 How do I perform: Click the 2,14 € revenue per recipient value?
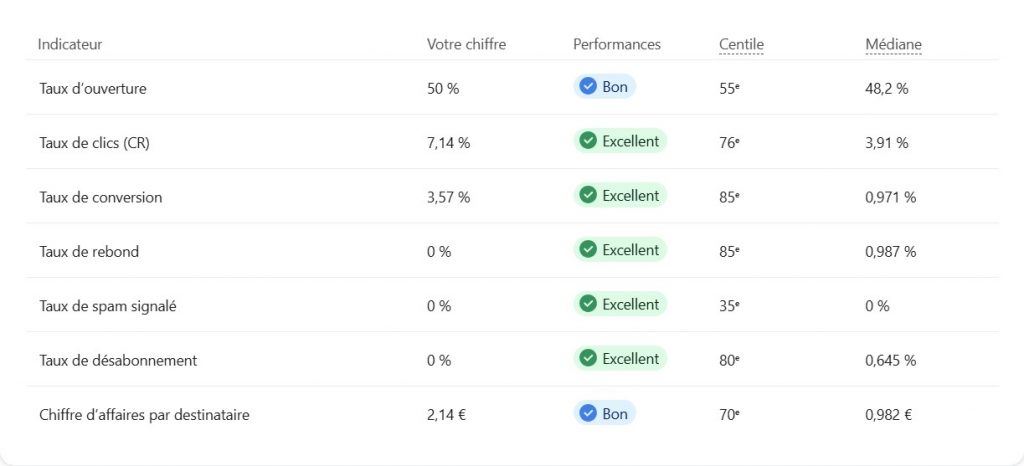(446, 414)
